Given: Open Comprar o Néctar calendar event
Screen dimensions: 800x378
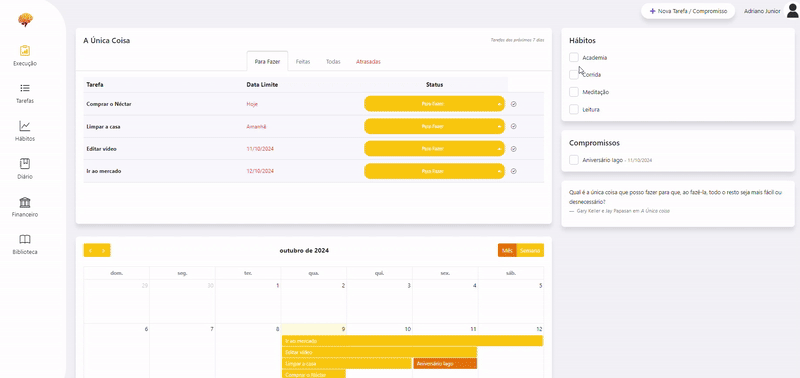Looking at the screenshot, I should [314, 374].
